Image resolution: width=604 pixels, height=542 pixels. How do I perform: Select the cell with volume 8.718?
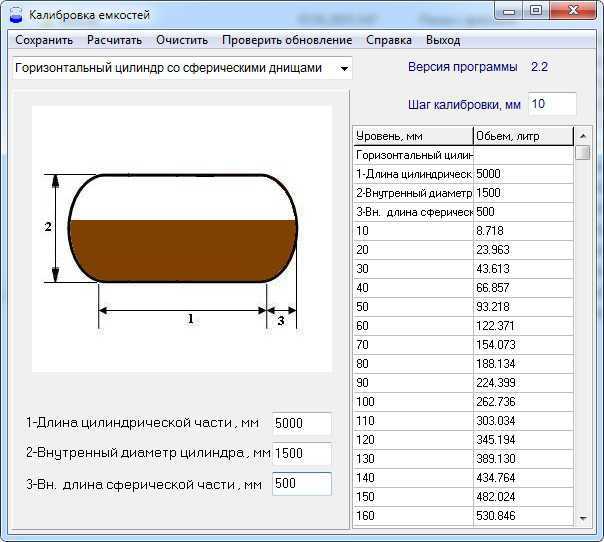point(523,231)
